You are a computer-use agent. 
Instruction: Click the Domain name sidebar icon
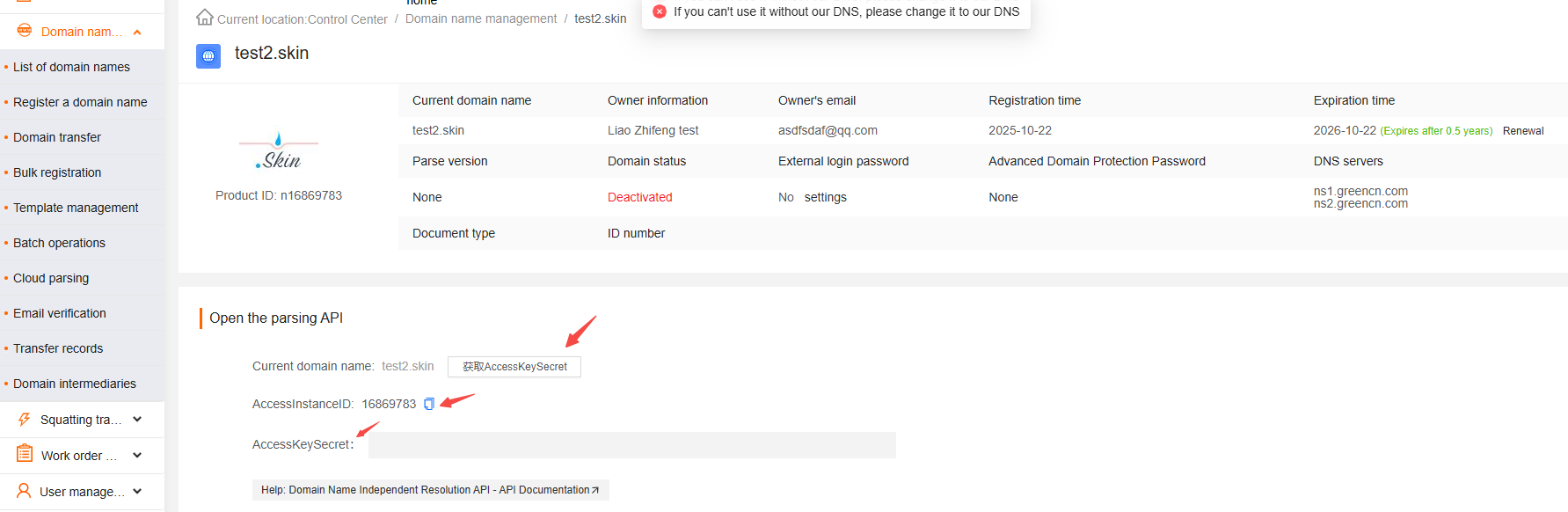point(24,31)
